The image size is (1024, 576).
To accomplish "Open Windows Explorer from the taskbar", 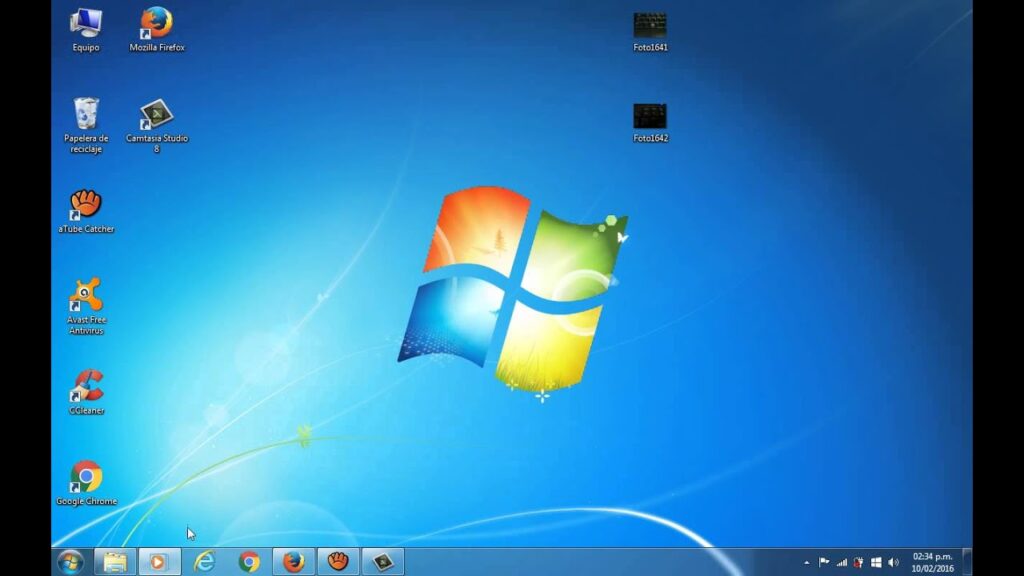I will click(115, 563).
